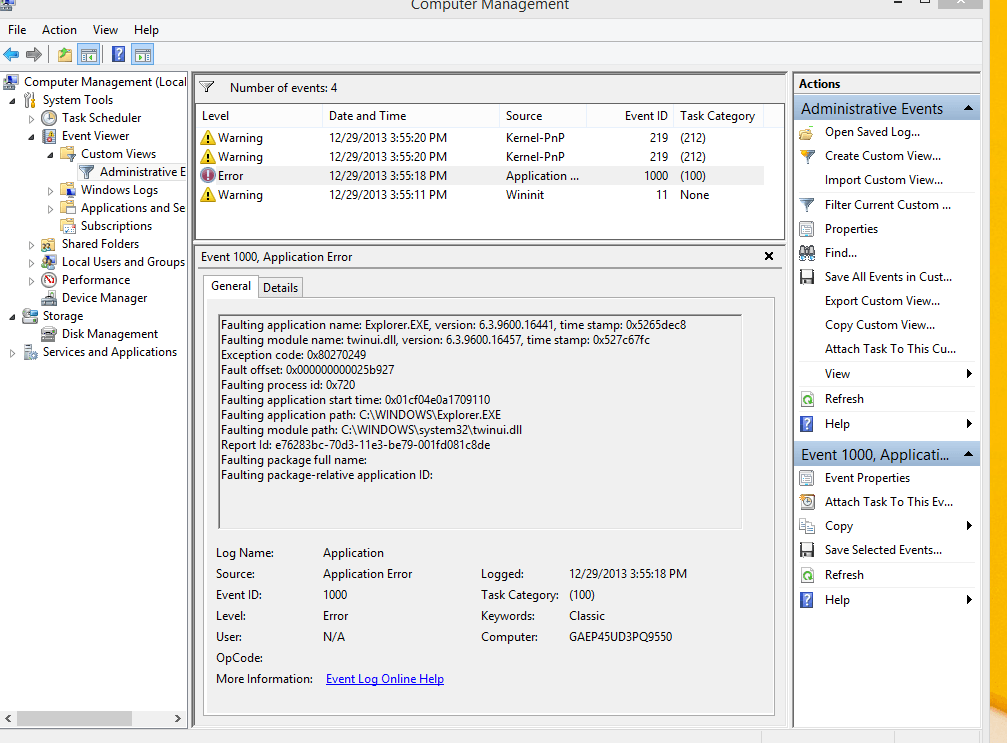This screenshot has height=743, width=1007.
Task: Click the tree pane scroll left arrow
Action: coord(8,719)
